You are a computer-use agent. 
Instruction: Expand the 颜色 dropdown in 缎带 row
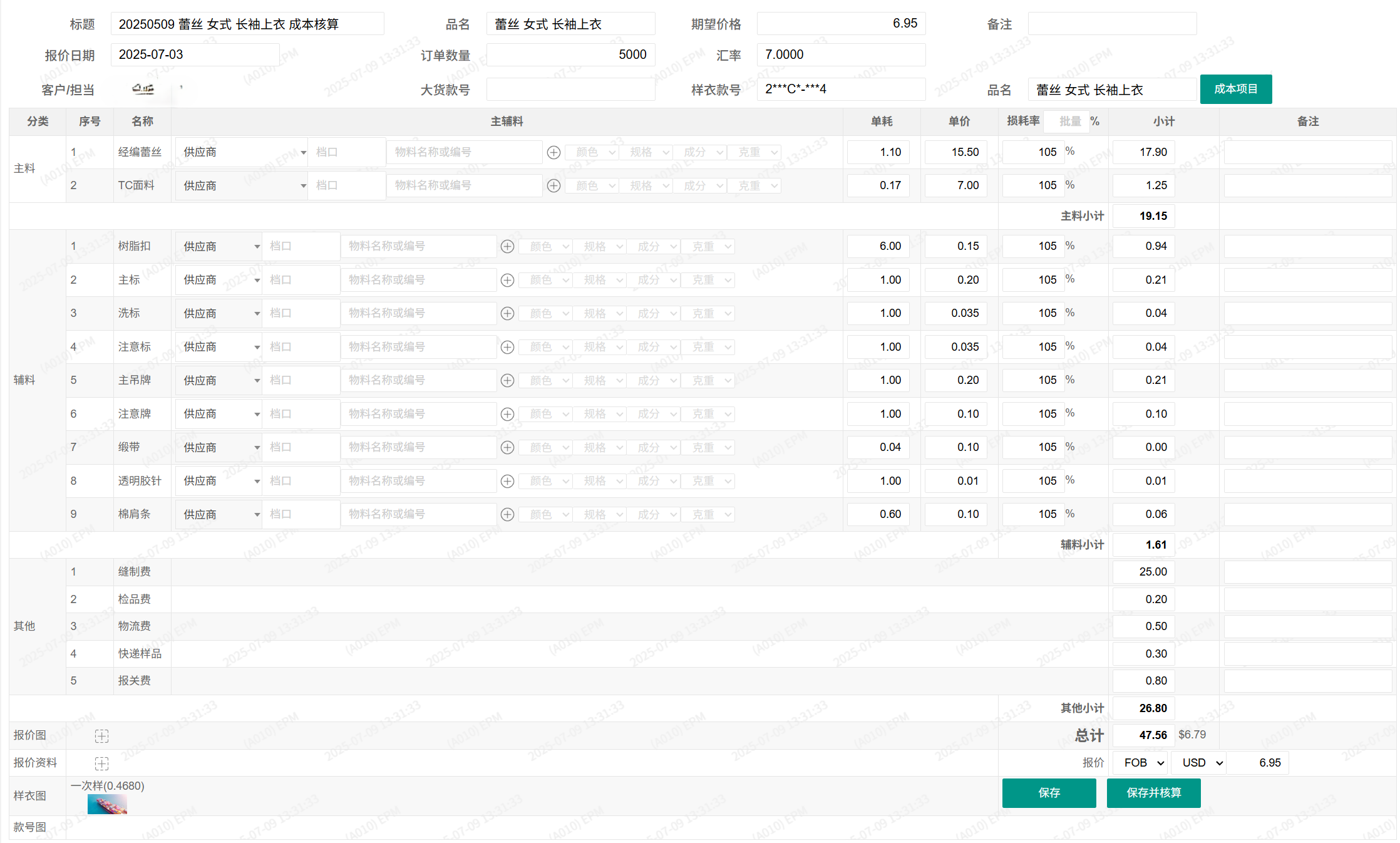pyautogui.click(x=546, y=447)
